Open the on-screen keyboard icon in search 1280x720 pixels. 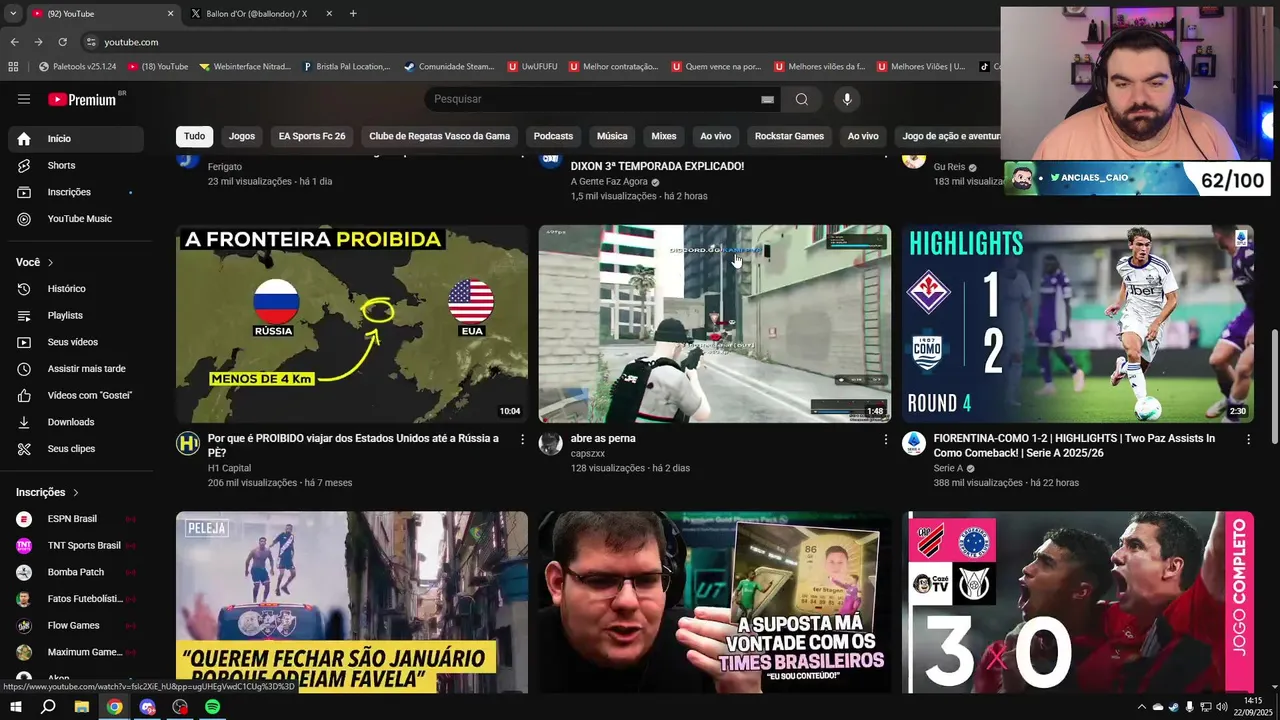767,99
